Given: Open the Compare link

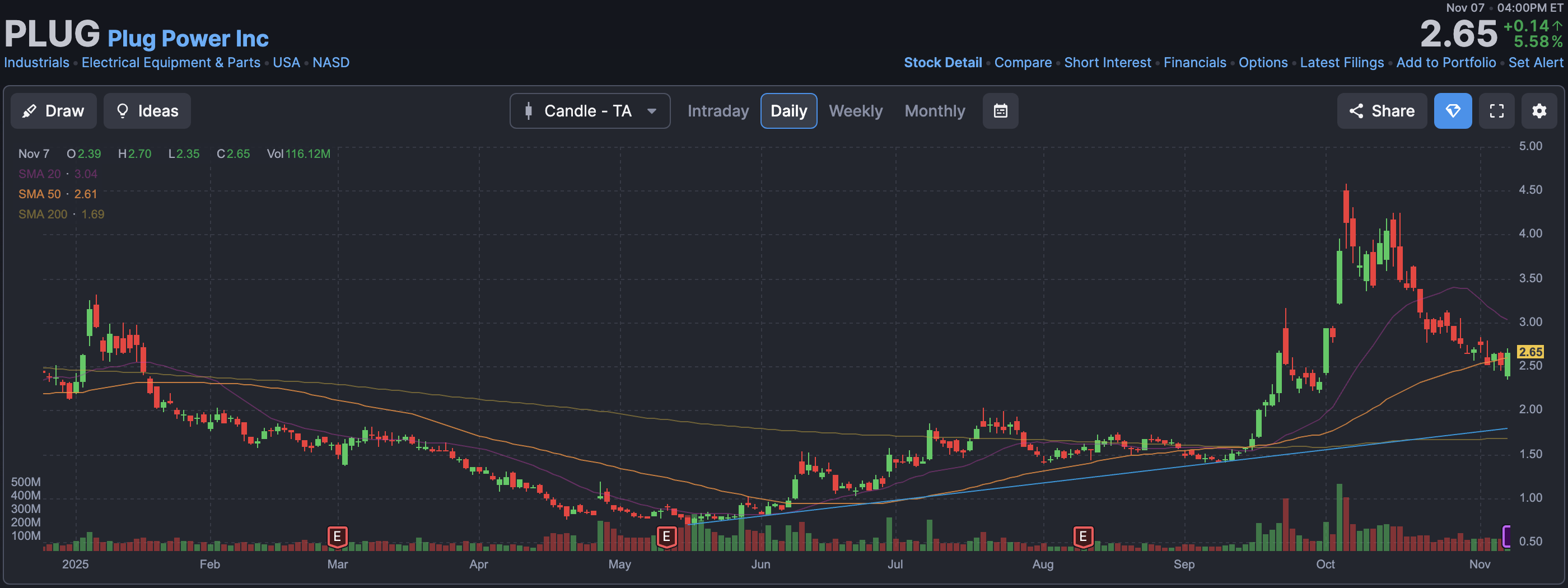Looking at the screenshot, I should tap(1023, 63).
